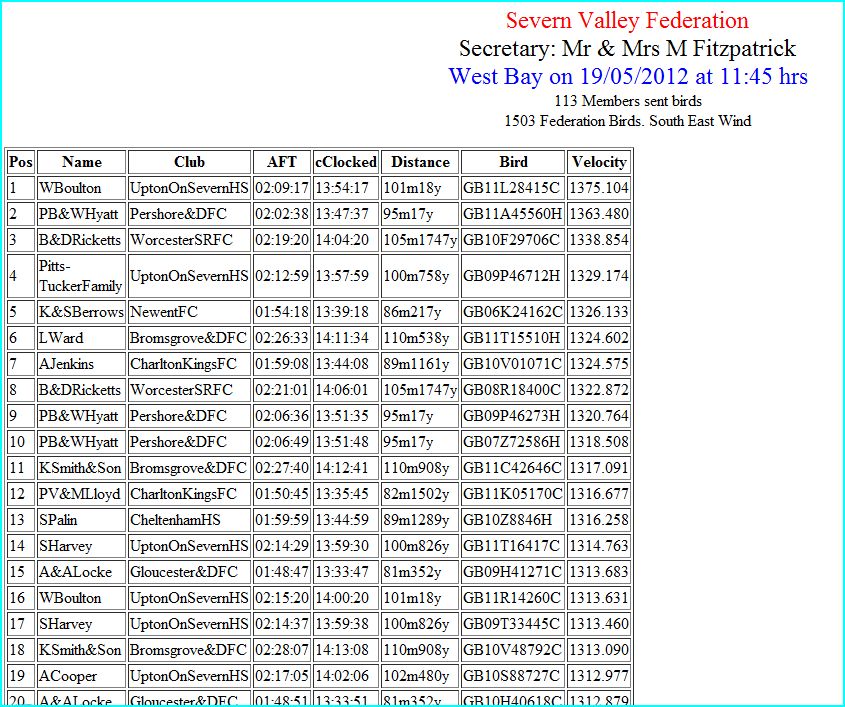The image size is (845, 707).
Task: Select bird ring GB06K24162C
Action: (513, 312)
